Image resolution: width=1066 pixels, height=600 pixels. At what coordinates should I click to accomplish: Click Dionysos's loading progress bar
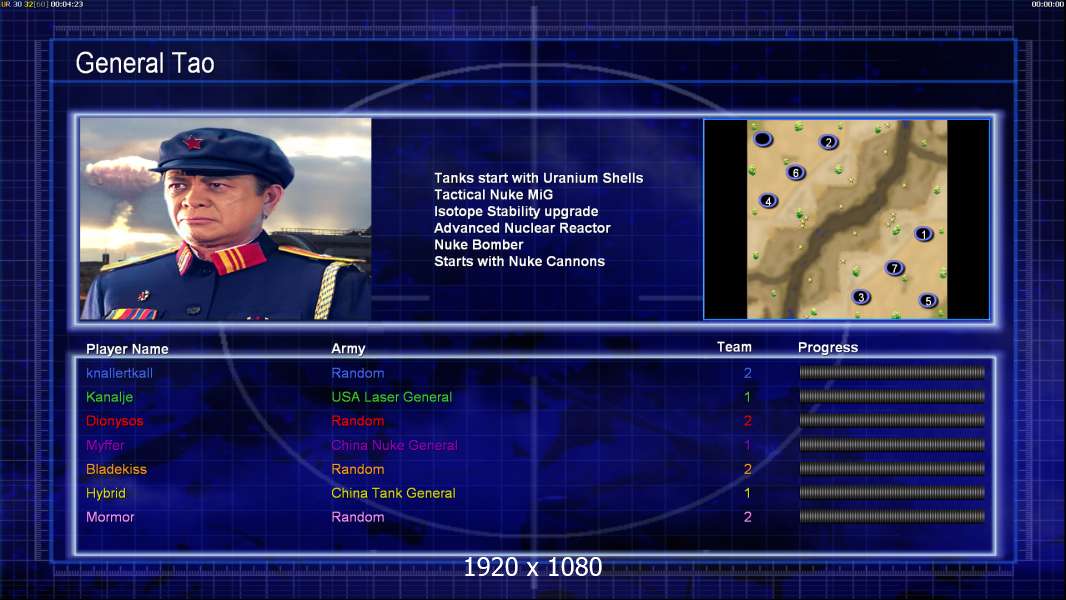892,421
